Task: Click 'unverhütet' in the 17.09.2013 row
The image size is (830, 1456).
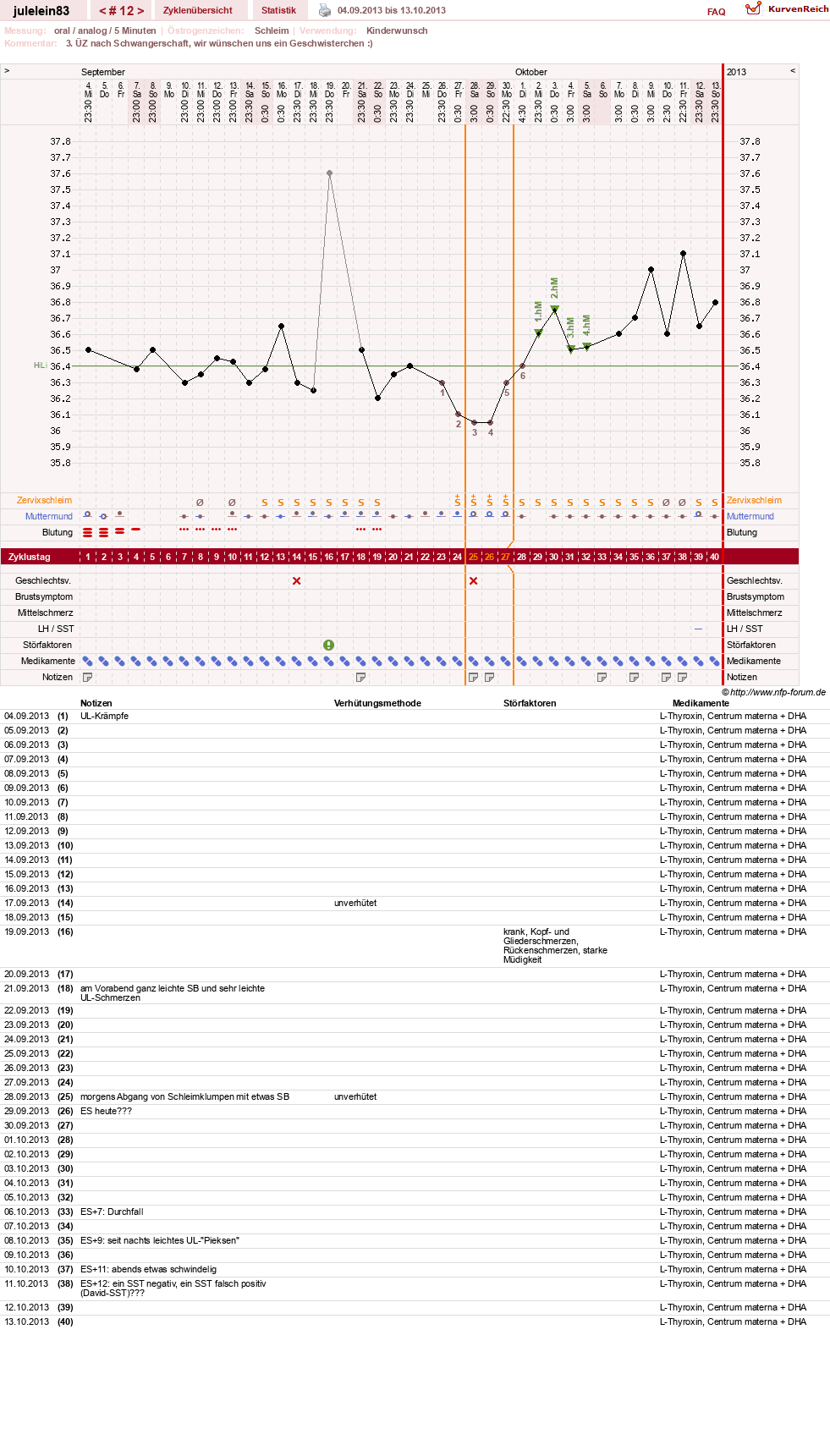Action: coord(355,903)
